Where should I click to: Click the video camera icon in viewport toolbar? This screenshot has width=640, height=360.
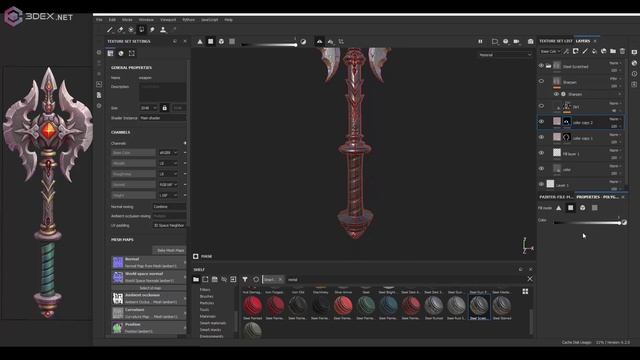coord(516,42)
